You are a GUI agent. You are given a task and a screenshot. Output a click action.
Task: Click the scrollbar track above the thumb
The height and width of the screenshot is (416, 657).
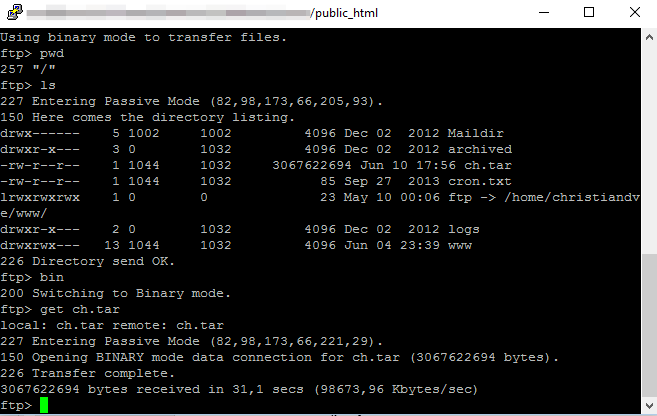click(x=649, y=150)
